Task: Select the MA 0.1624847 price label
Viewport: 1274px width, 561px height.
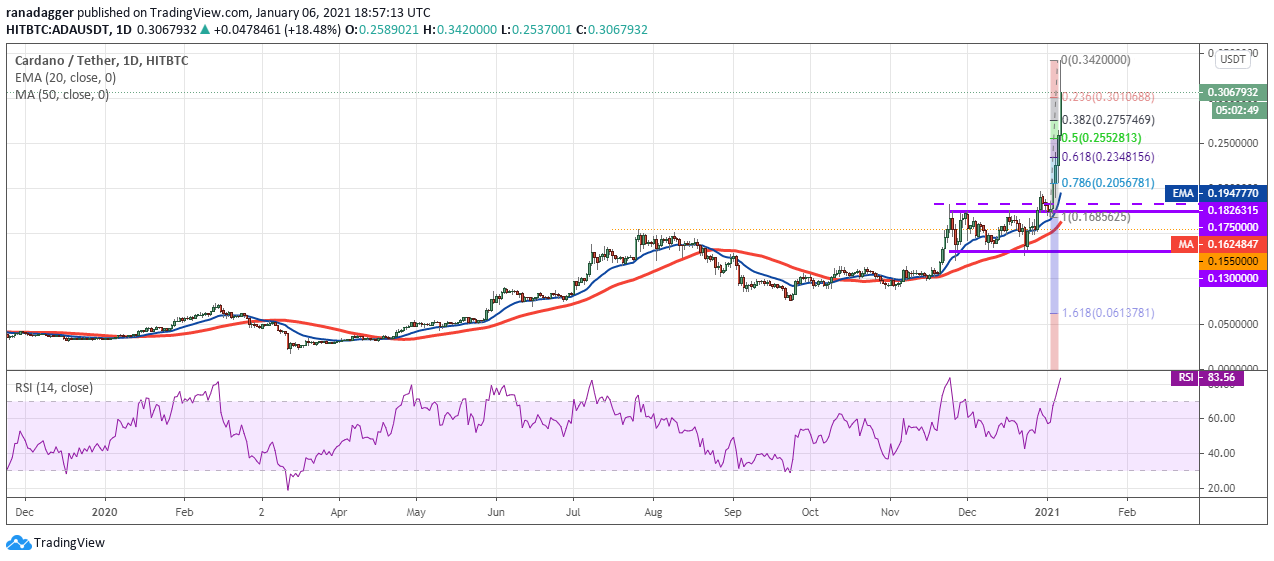Action: [1221, 243]
